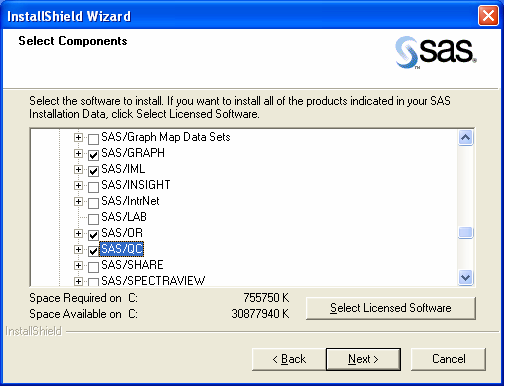Viewport: 505px width, 387px height.
Task: Check the SAS/LAB checkbox
Action: [93, 219]
